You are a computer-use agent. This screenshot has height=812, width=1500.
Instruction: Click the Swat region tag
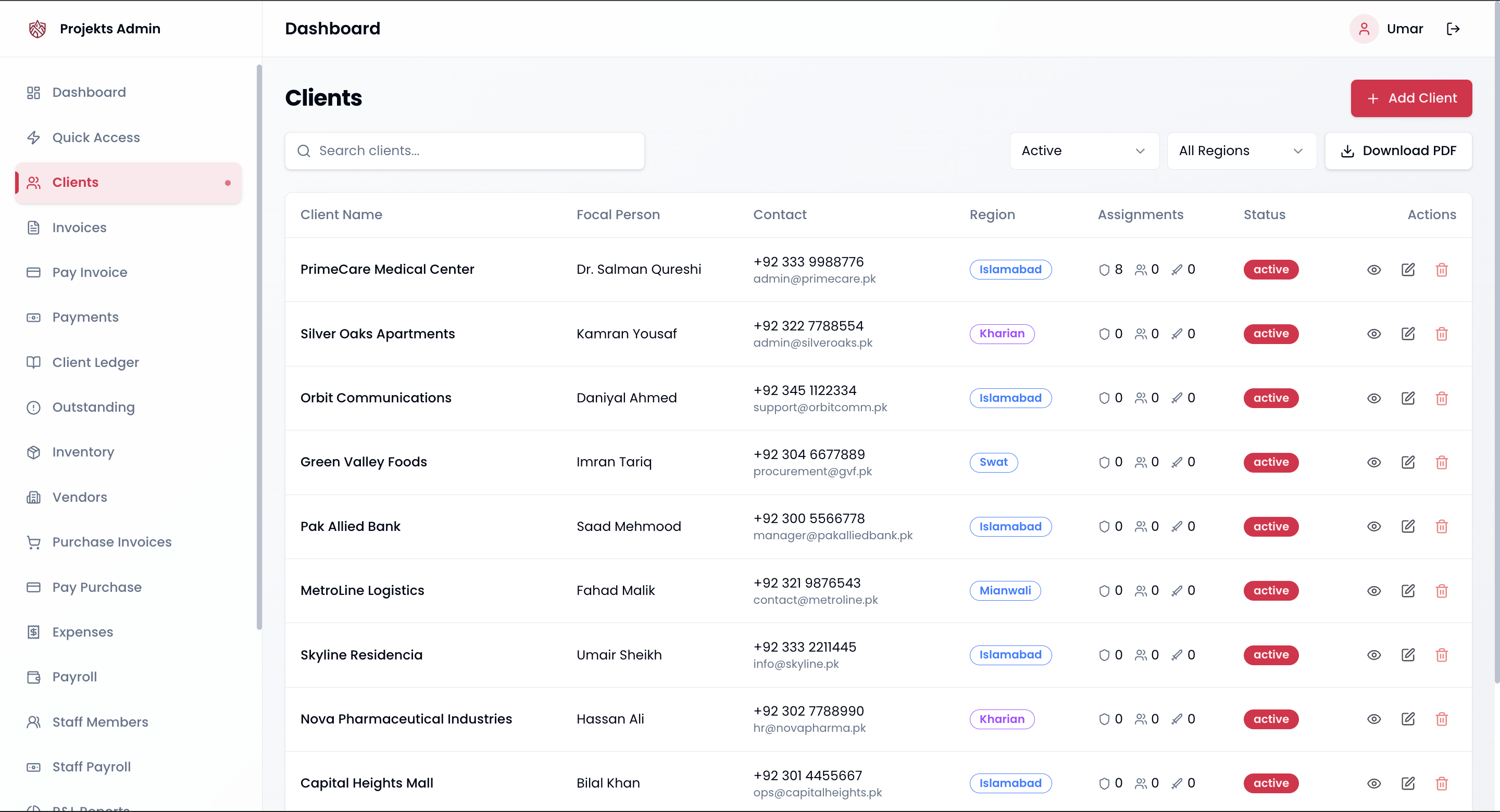[x=993, y=462]
